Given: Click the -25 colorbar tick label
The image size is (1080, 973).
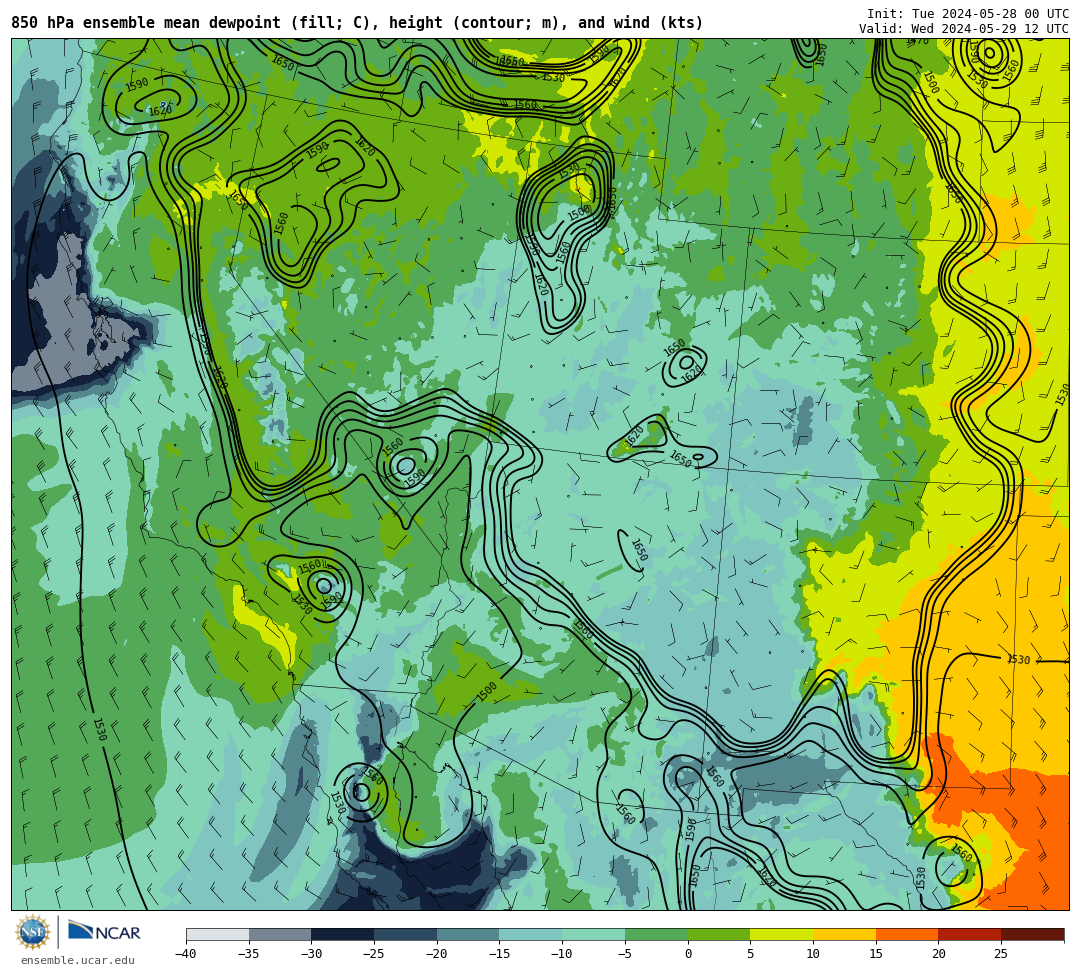Looking at the screenshot, I should [x=373, y=954].
